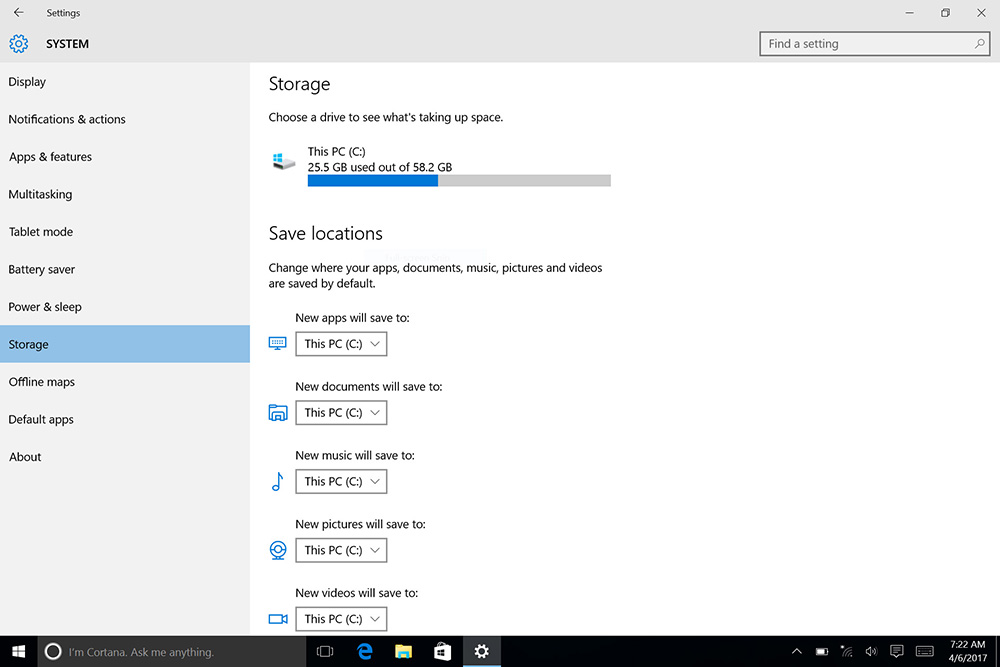Click the Find a setting search box
Image resolution: width=1000 pixels, height=667 pixels.
point(874,43)
